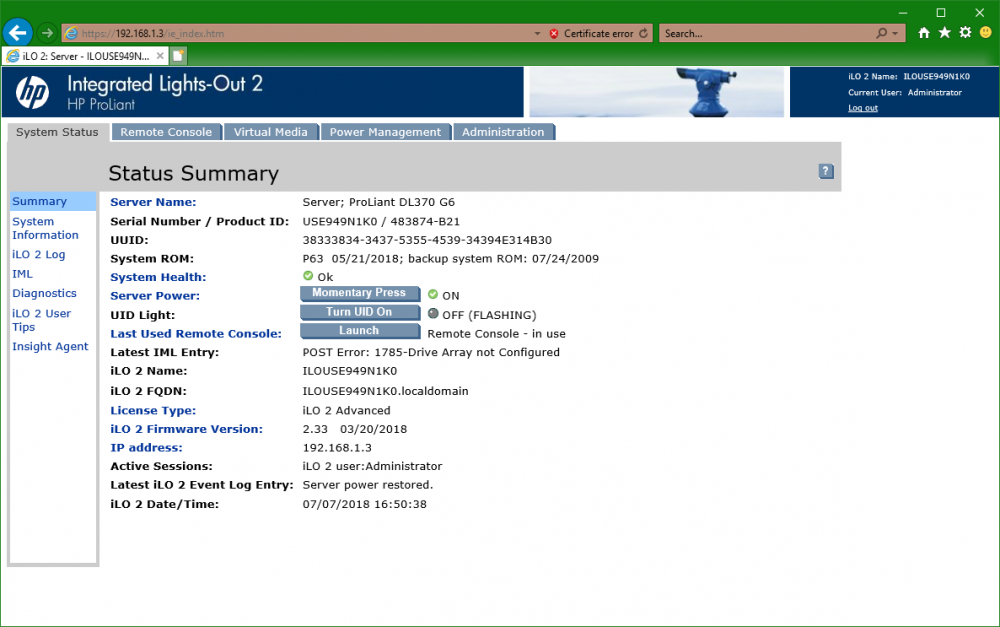The height and width of the screenshot is (627, 1000).
Task: Click the Turn UID On button
Action: tap(360, 312)
